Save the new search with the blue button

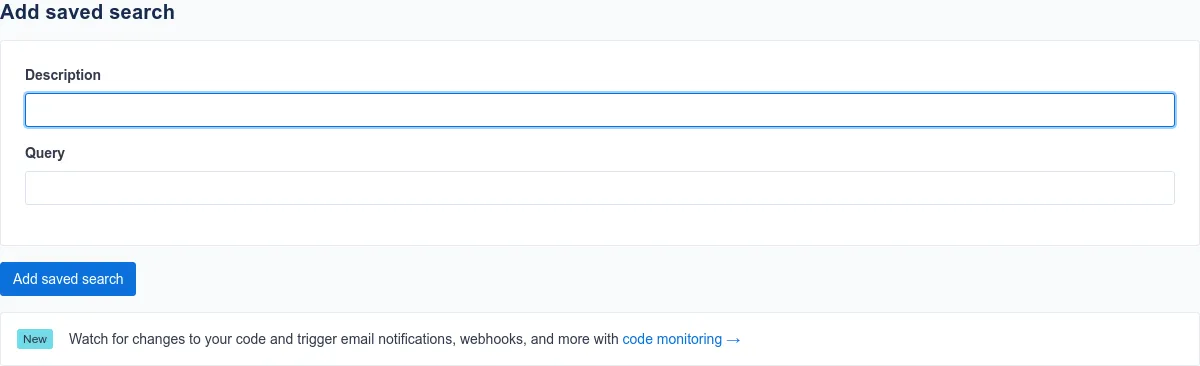(68, 279)
